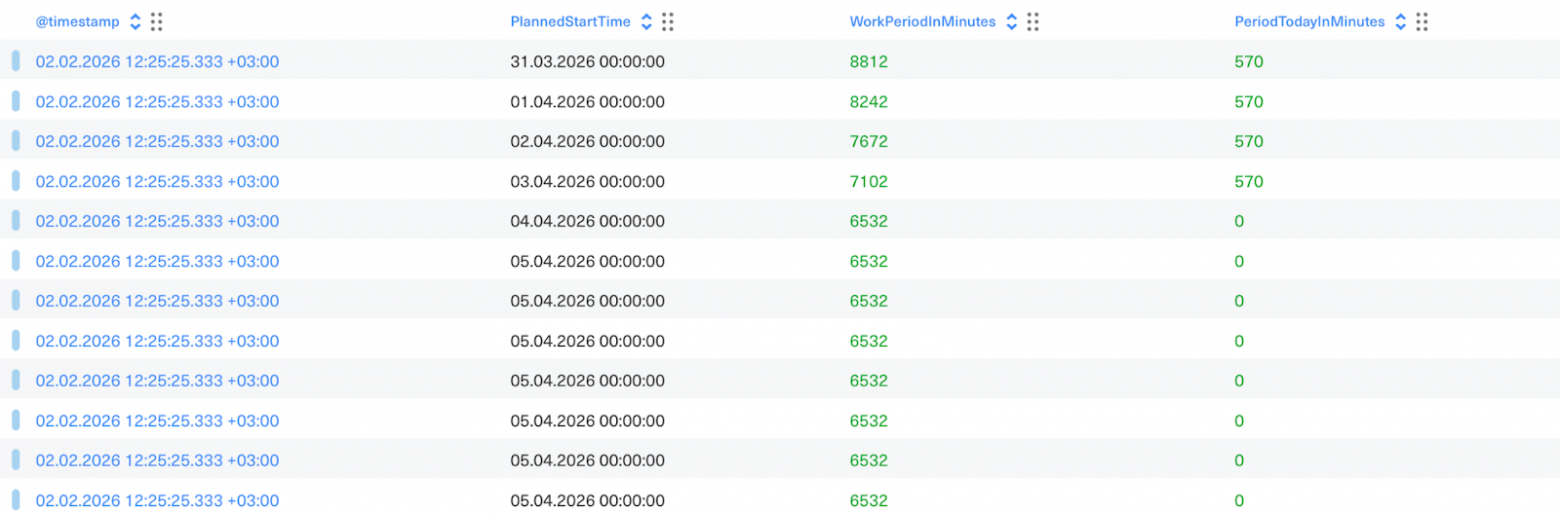Click the blue row marker of 02.04.2026 row
The height and width of the screenshot is (514, 1560).
(x=16, y=141)
